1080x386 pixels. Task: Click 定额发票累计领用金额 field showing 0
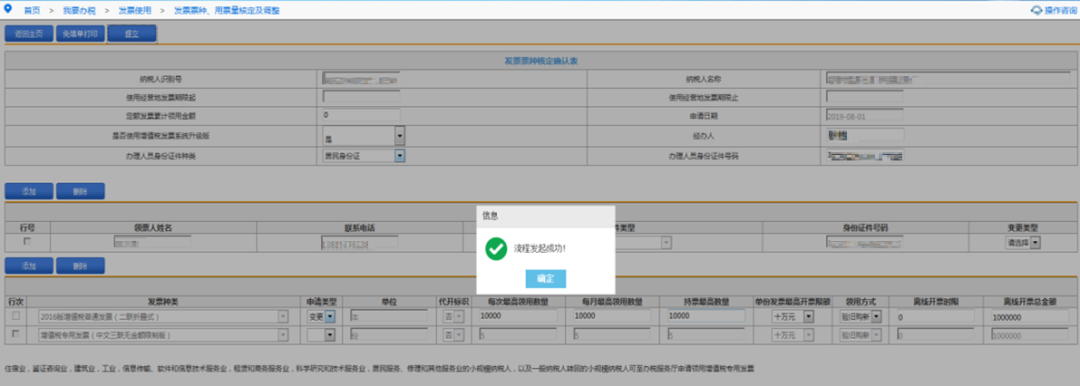[361, 116]
